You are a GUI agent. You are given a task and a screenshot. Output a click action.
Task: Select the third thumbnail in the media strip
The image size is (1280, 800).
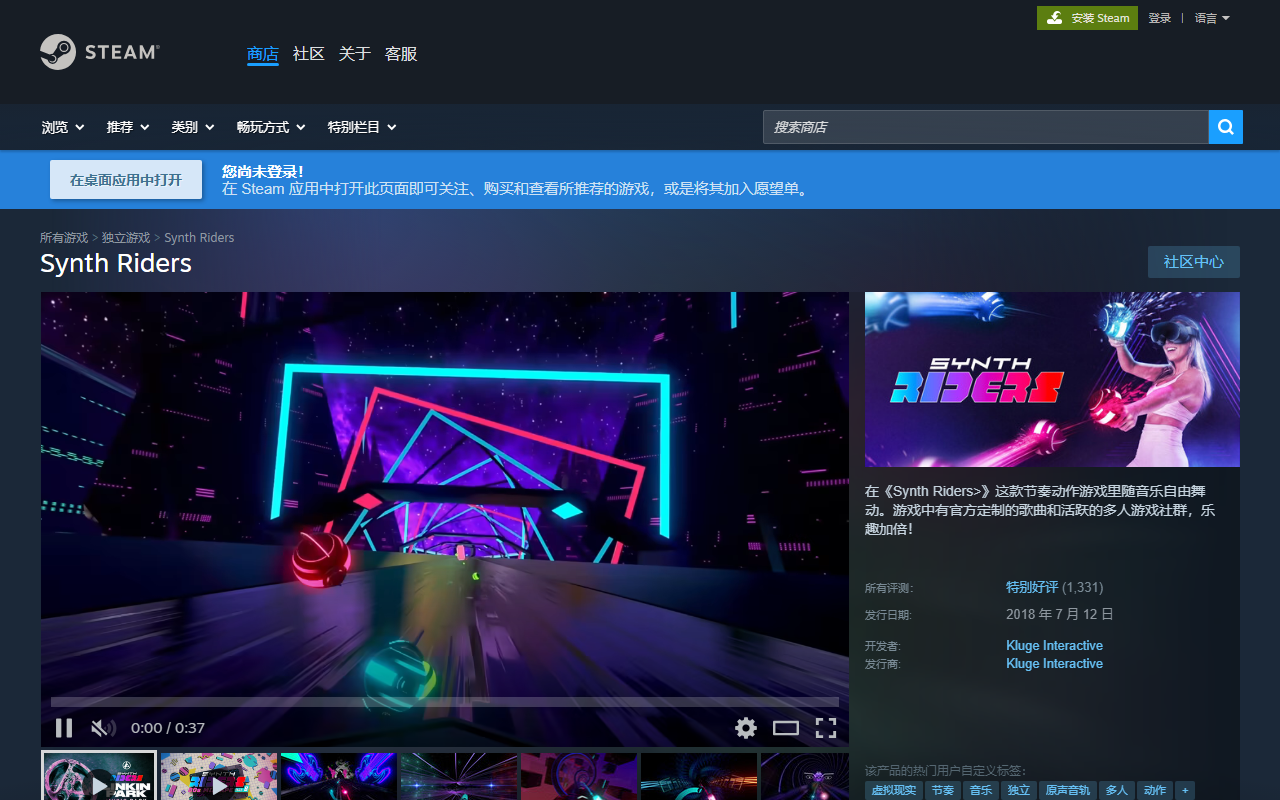point(339,777)
